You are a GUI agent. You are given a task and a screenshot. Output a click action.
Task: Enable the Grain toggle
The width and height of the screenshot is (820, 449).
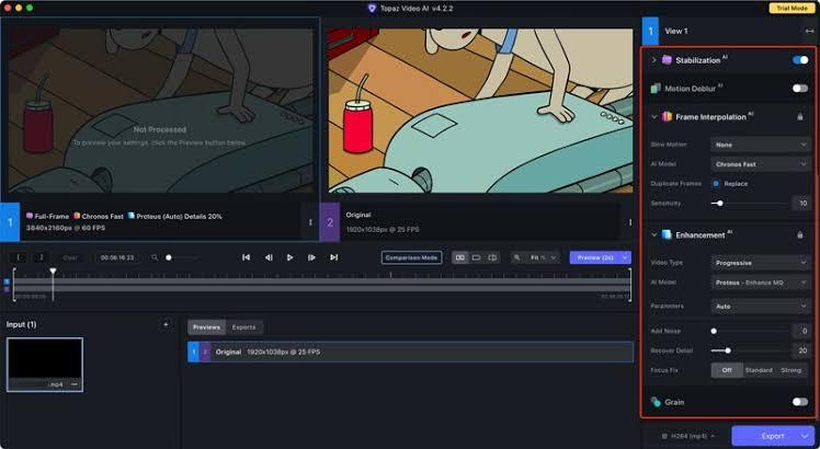800,401
